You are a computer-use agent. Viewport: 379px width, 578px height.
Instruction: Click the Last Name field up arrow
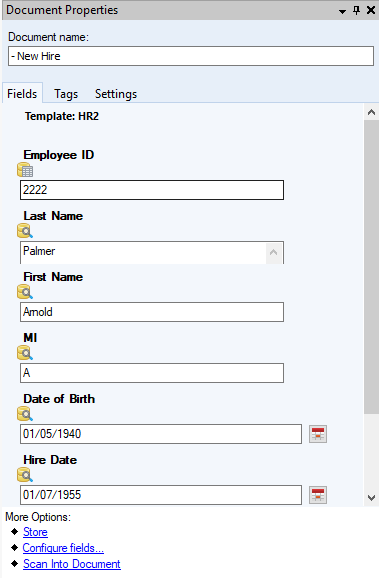pyautogui.click(x=274, y=253)
